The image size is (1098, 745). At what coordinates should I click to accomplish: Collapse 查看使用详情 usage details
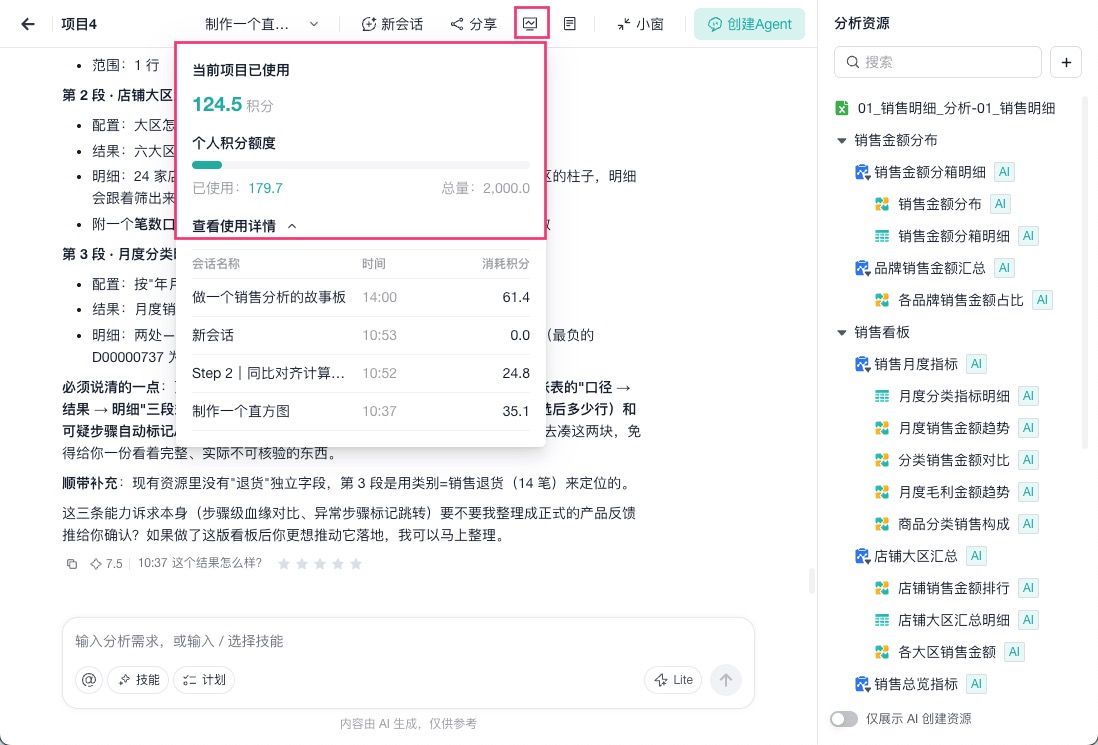tap(244, 226)
